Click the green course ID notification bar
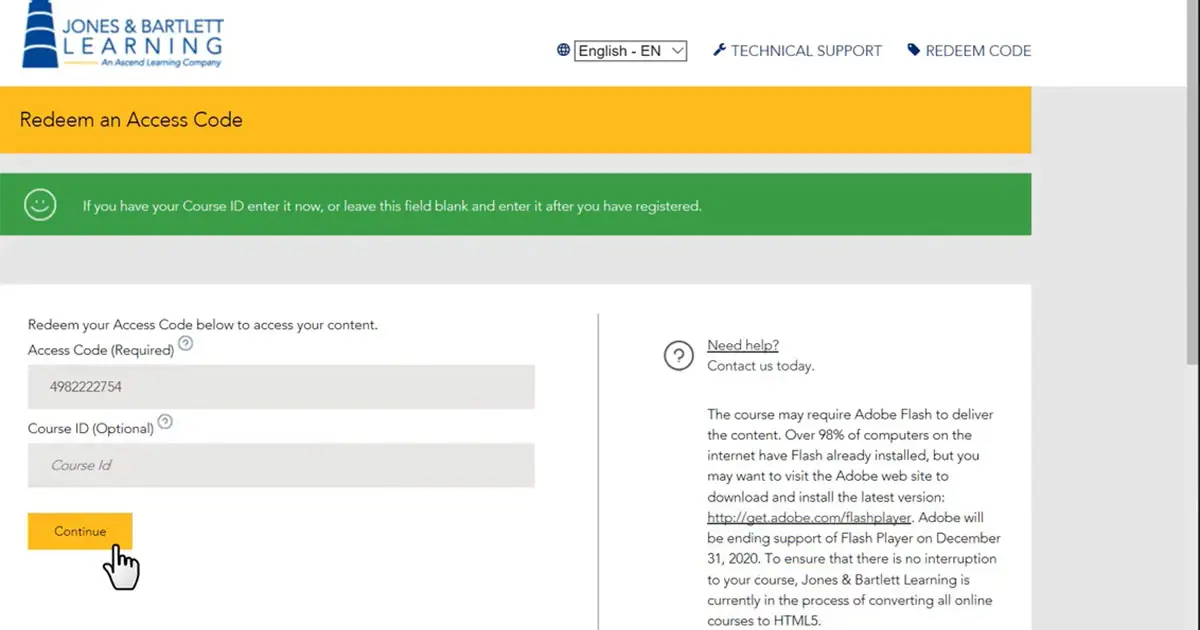Screen dimensions: 1200x630 pyautogui.click(x=515, y=205)
